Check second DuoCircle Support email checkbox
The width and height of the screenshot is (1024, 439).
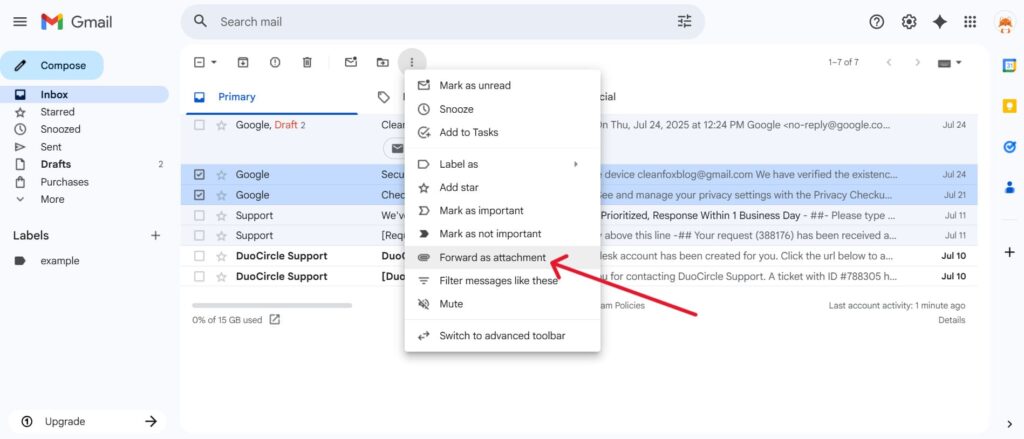(x=199, y=276)
